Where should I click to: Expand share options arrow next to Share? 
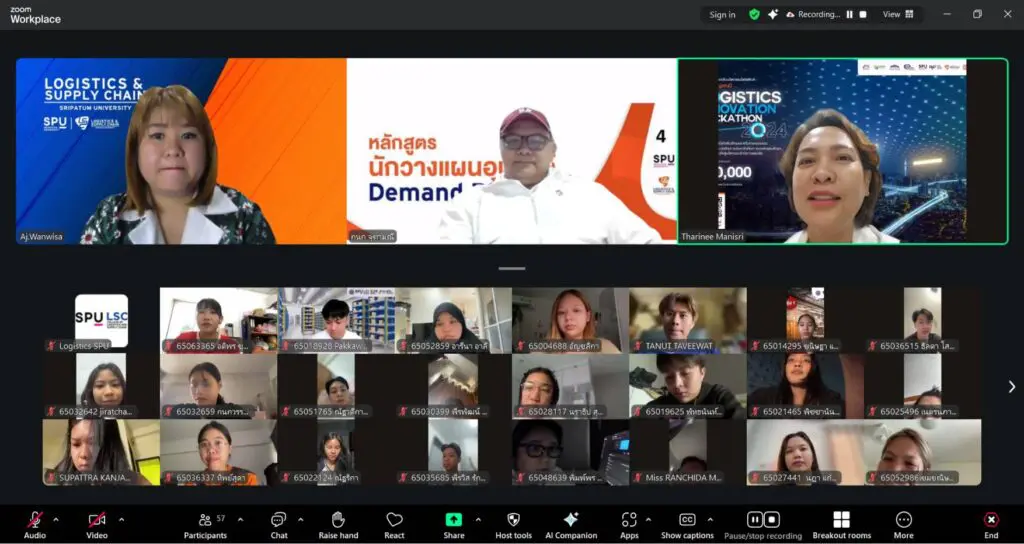pos(478,520)
